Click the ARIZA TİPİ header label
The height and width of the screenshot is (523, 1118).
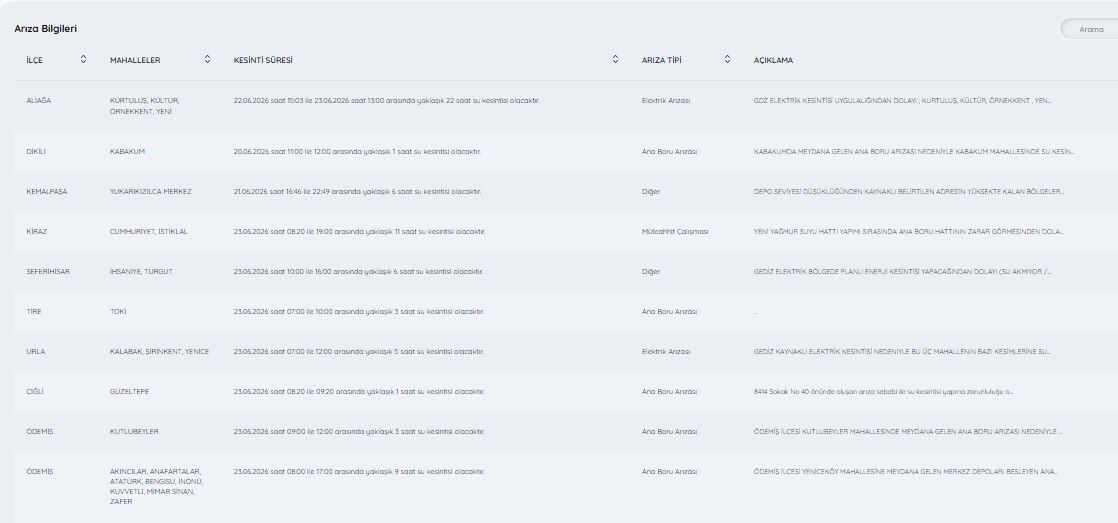point(662,61)
